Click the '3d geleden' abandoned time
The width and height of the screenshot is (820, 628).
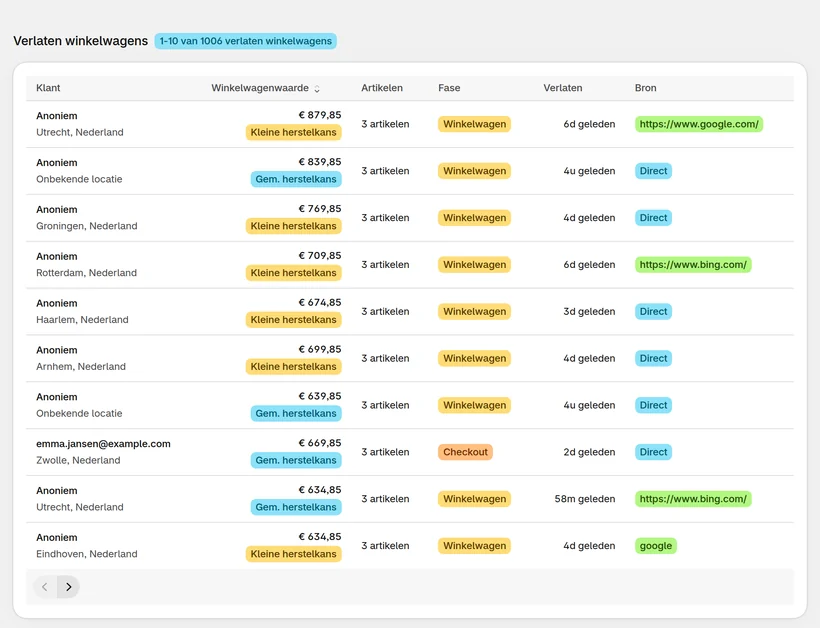click(x=589, y=312)
